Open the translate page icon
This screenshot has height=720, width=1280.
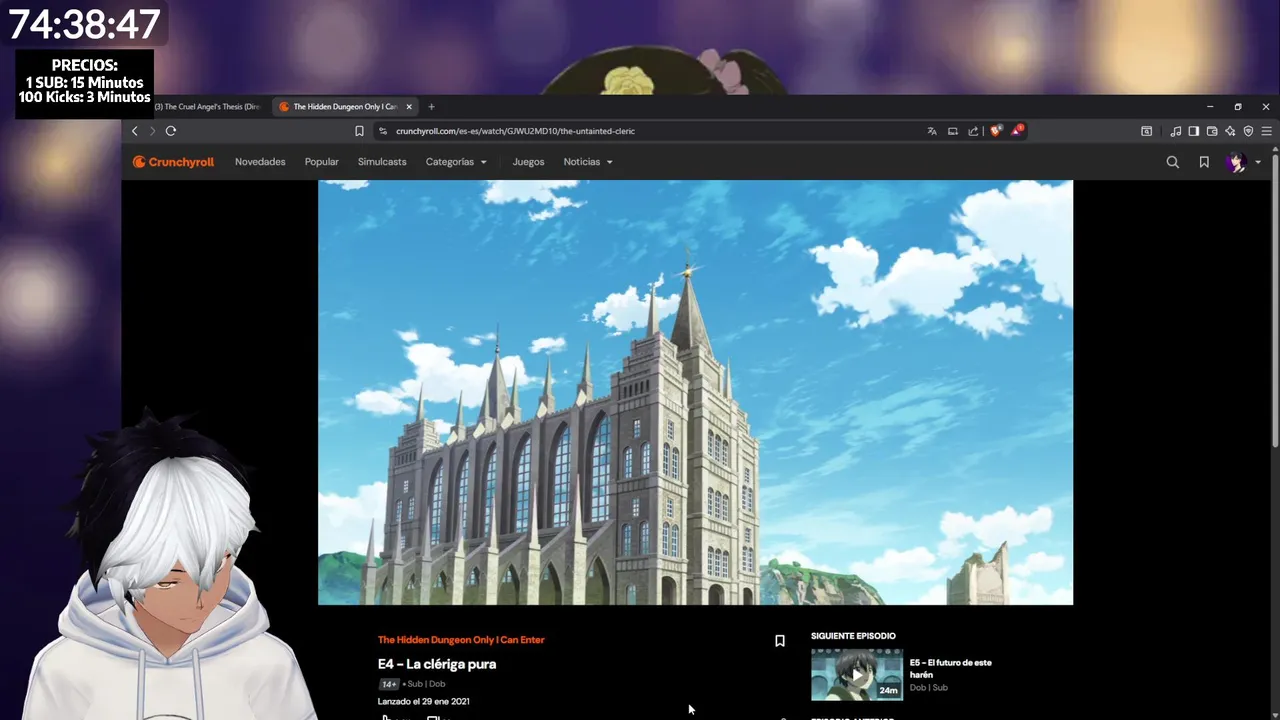click(x=932, y=131)
